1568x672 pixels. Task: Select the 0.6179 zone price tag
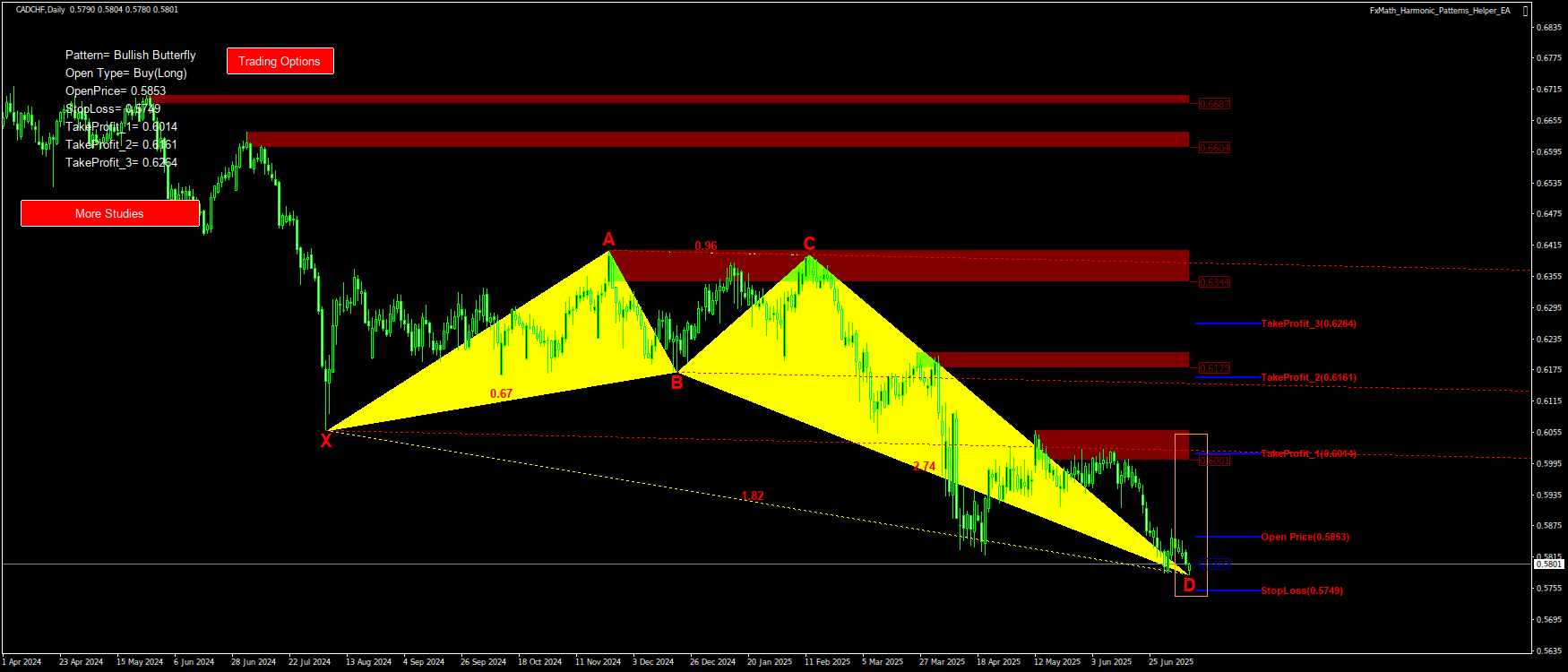click(1214, 368)
